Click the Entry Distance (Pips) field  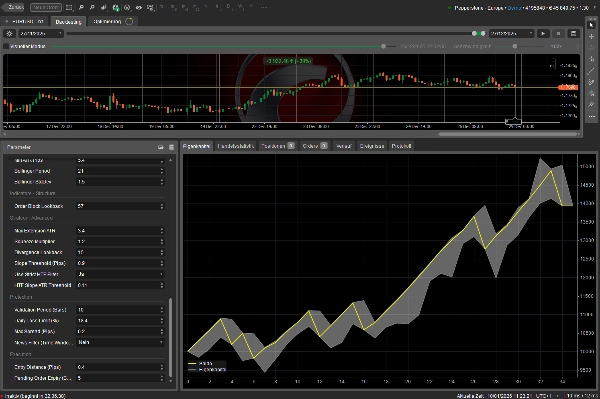[121, 367]
